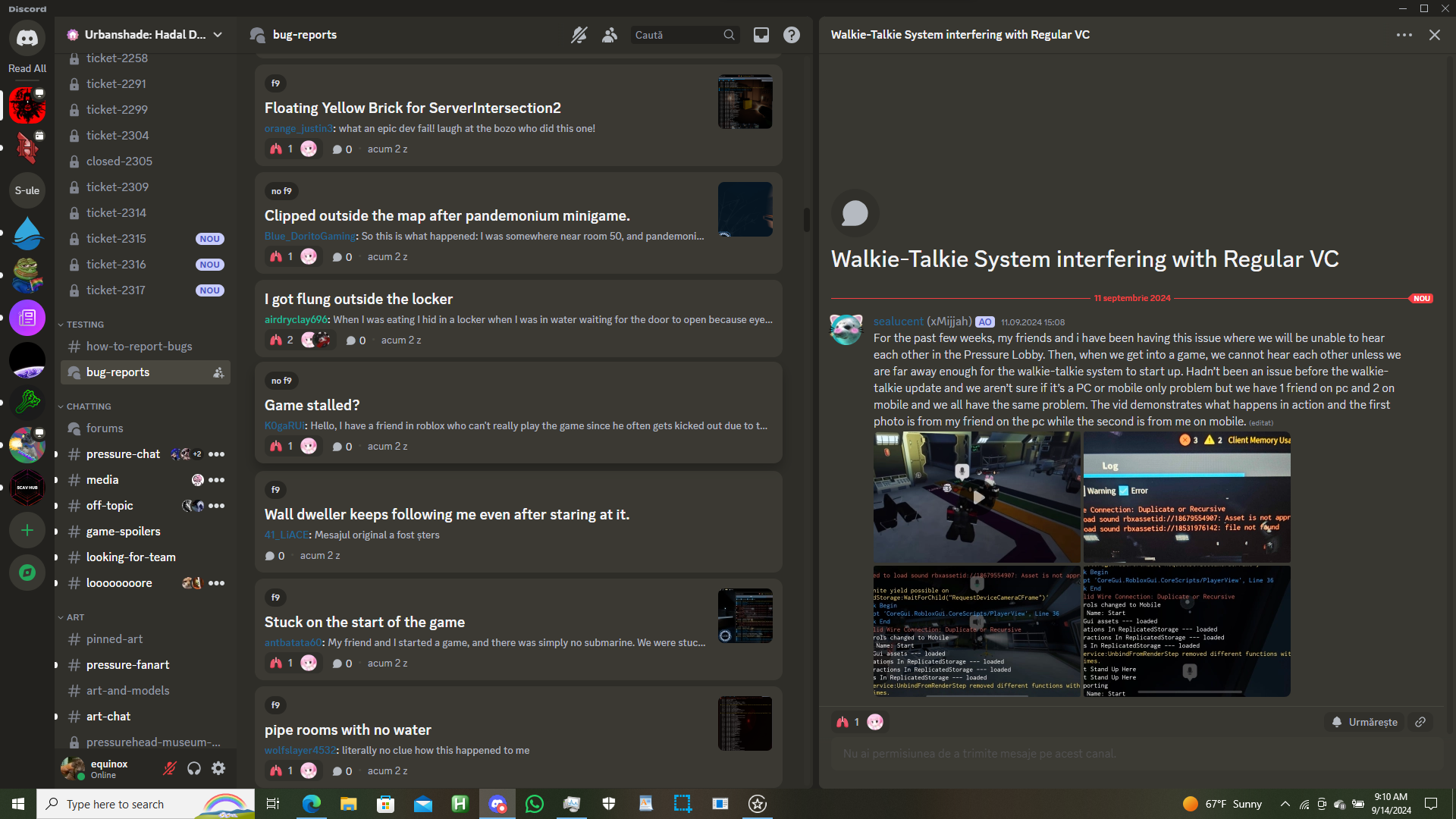Open user settings gear icon
The image size is (1456, 819).
218,768
